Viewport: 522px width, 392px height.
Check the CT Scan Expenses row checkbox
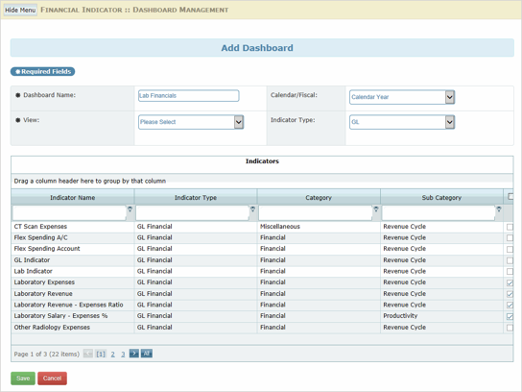pyautogui.click(x=510, y=227)
